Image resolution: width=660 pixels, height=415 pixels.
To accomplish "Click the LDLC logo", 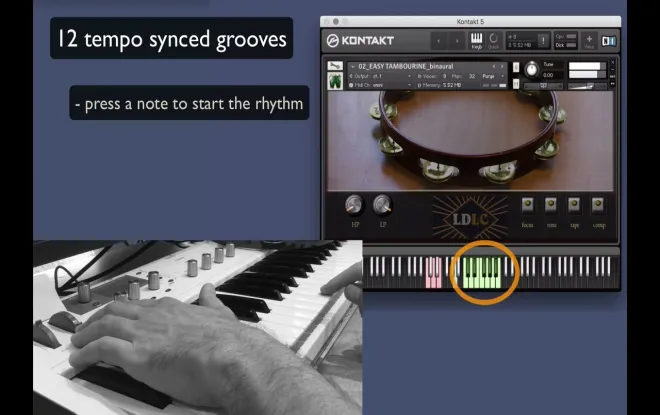I will coord(470,218).
